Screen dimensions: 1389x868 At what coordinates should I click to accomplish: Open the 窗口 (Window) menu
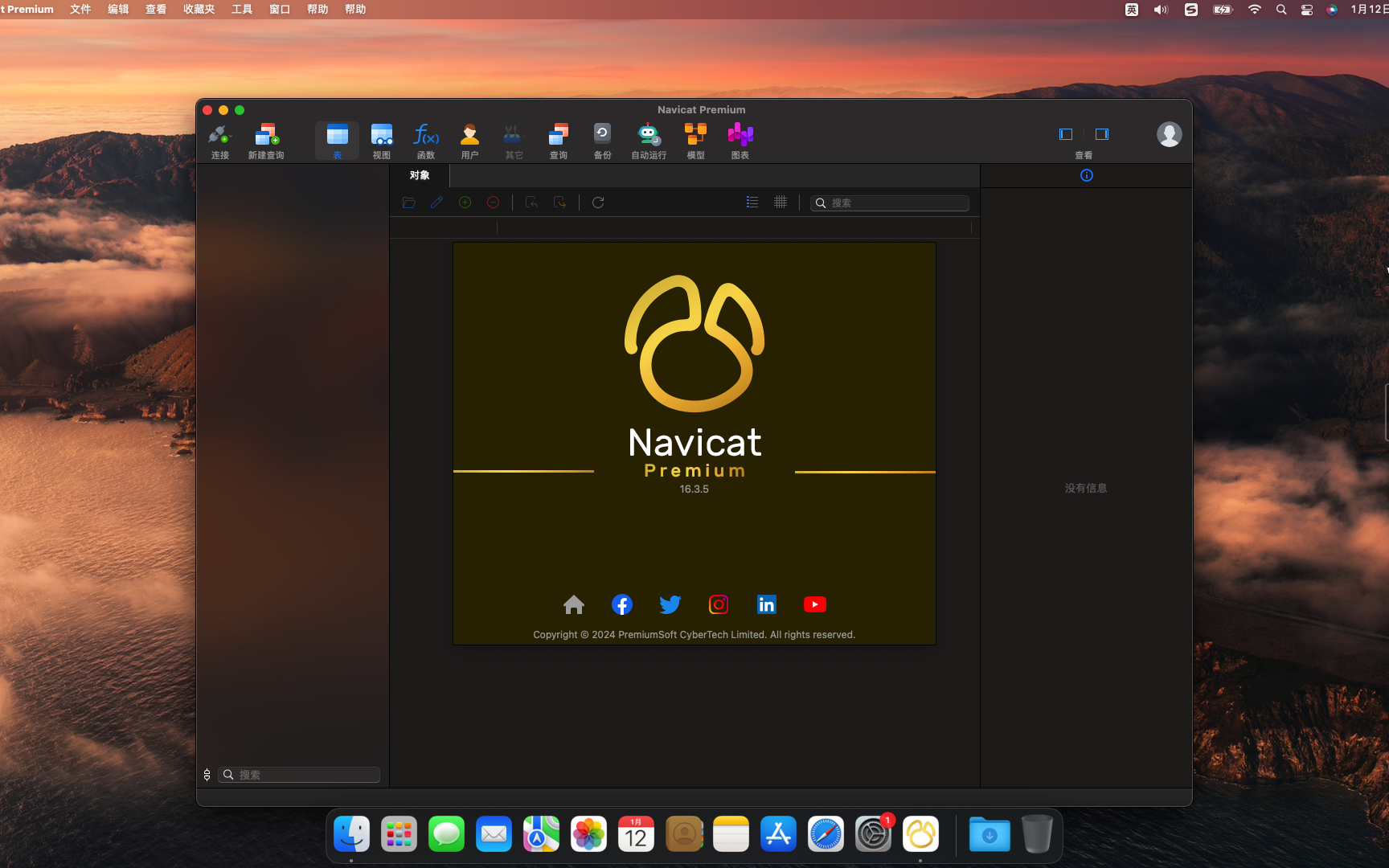pos(280,10)
